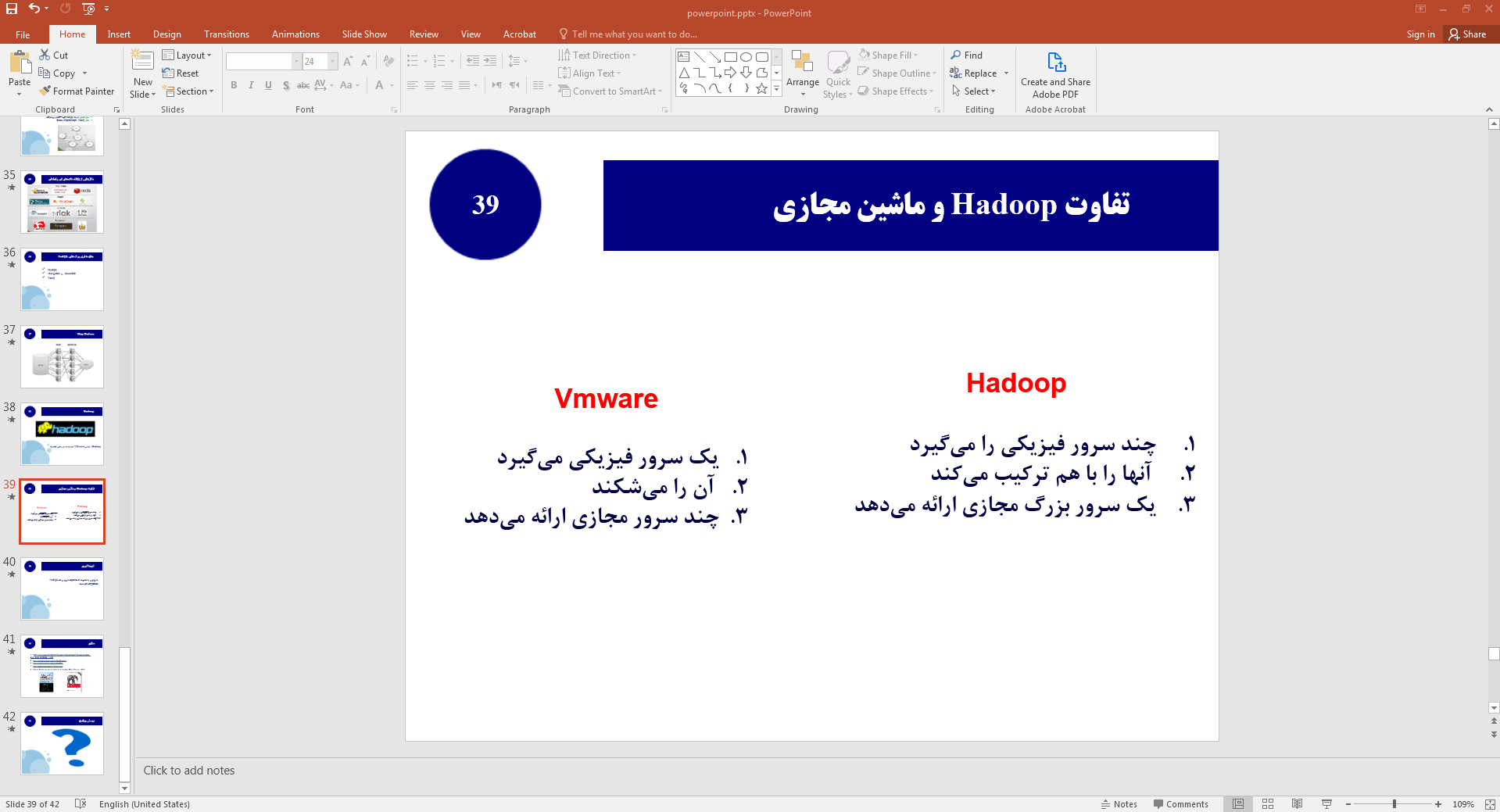Increase list indent level icon
Viewport: 1500px width, 812px height.
[490, 61]
